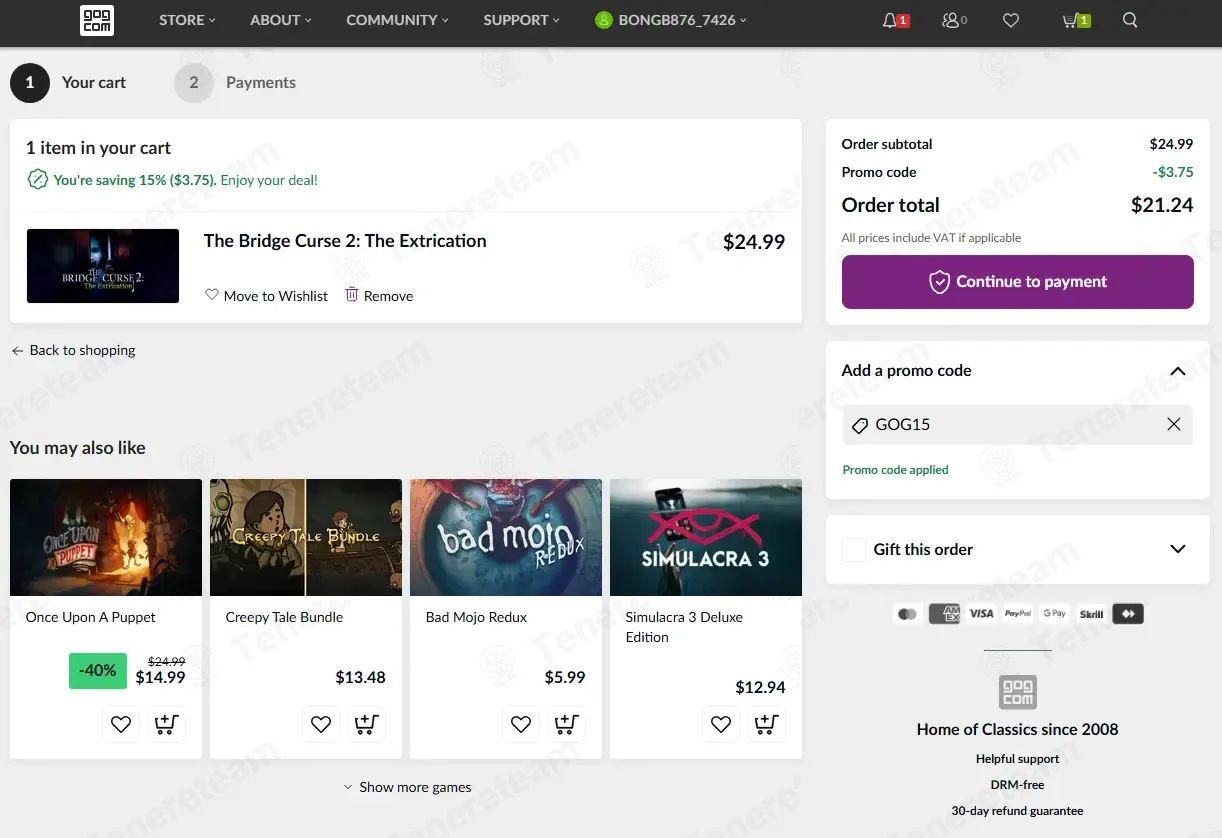Screen dimensions: 1222x838
Task: Click Continue to payment button
Action: coord(1017,282)
